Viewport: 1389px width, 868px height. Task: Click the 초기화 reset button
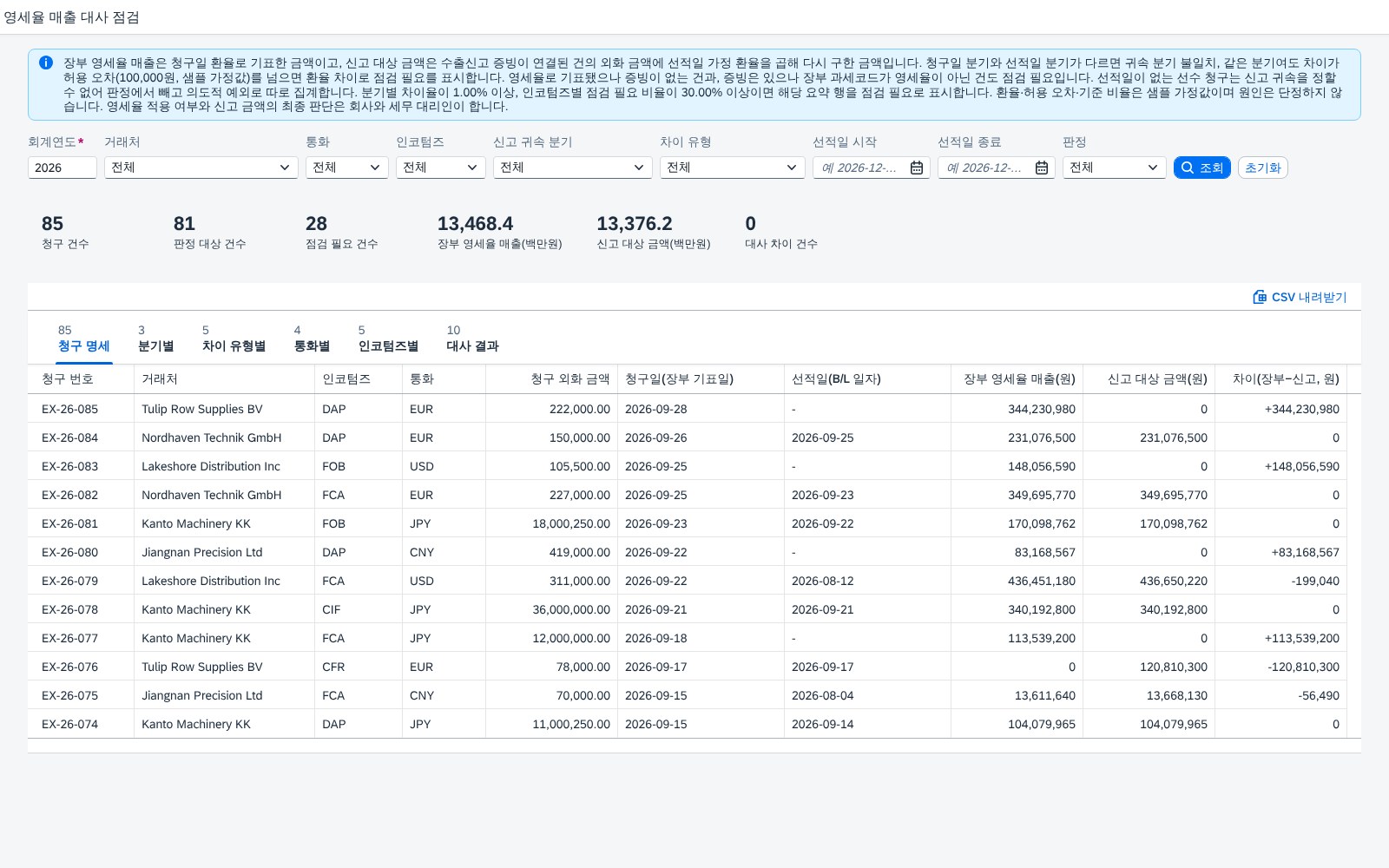click(x=1263, y=168)
